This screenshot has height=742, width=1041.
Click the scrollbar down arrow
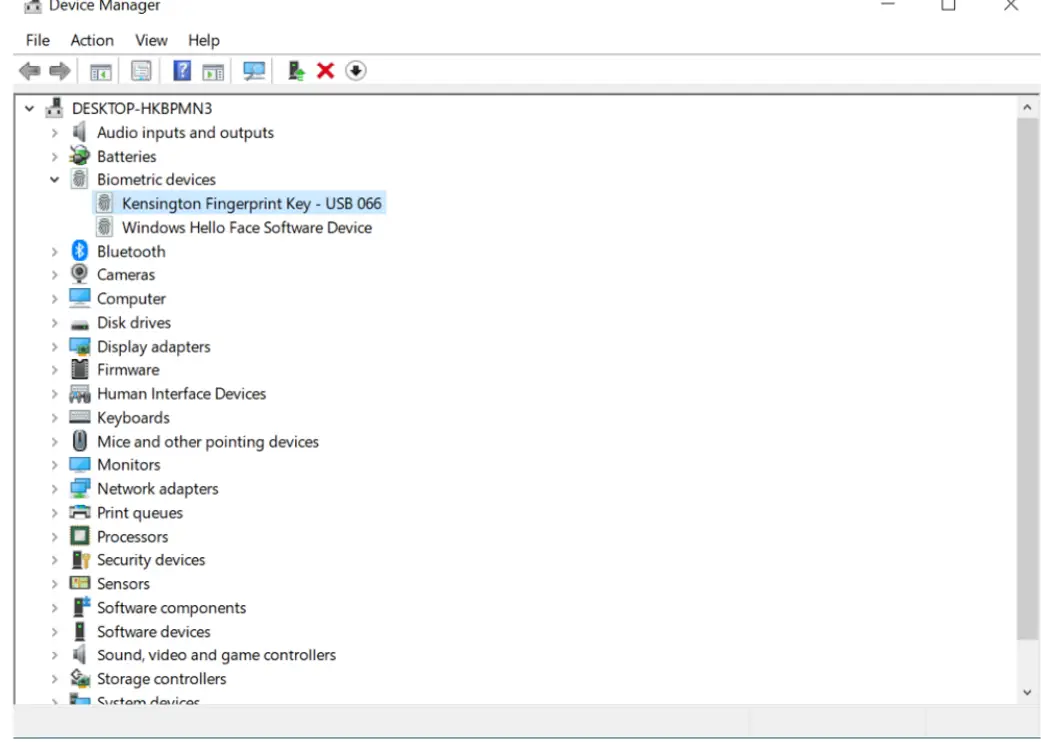pyautogui.click(x=1028, y=691)
